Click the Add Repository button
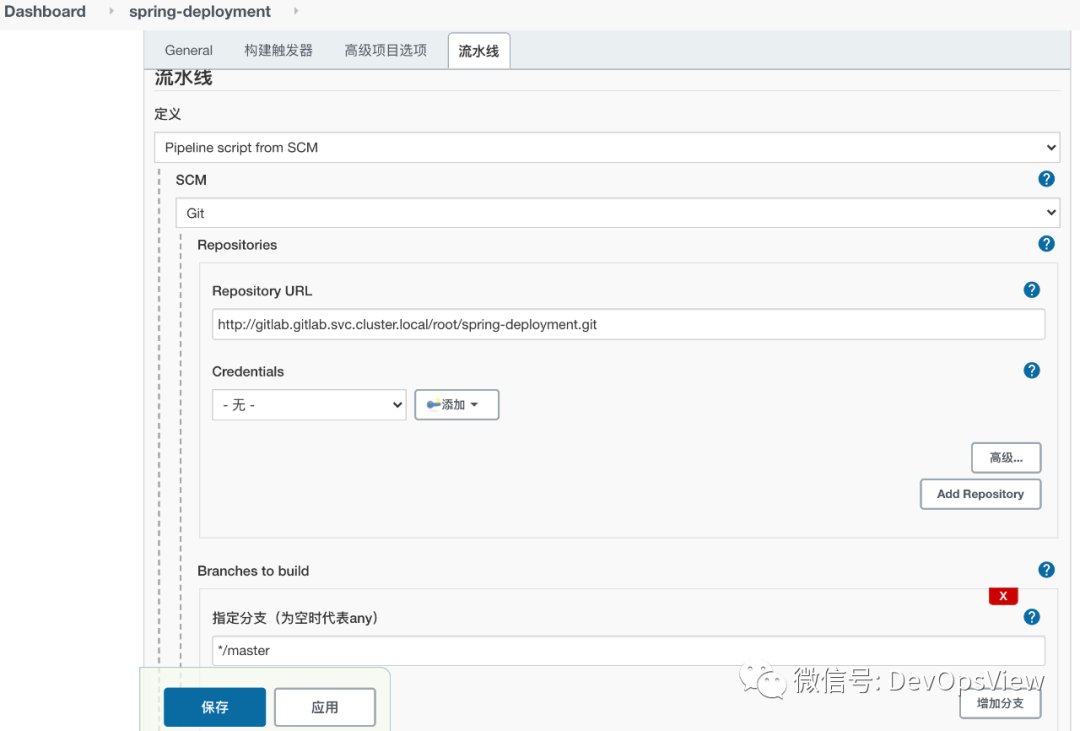This screenshot has height=731, width=1080. [x=980, y=494]
